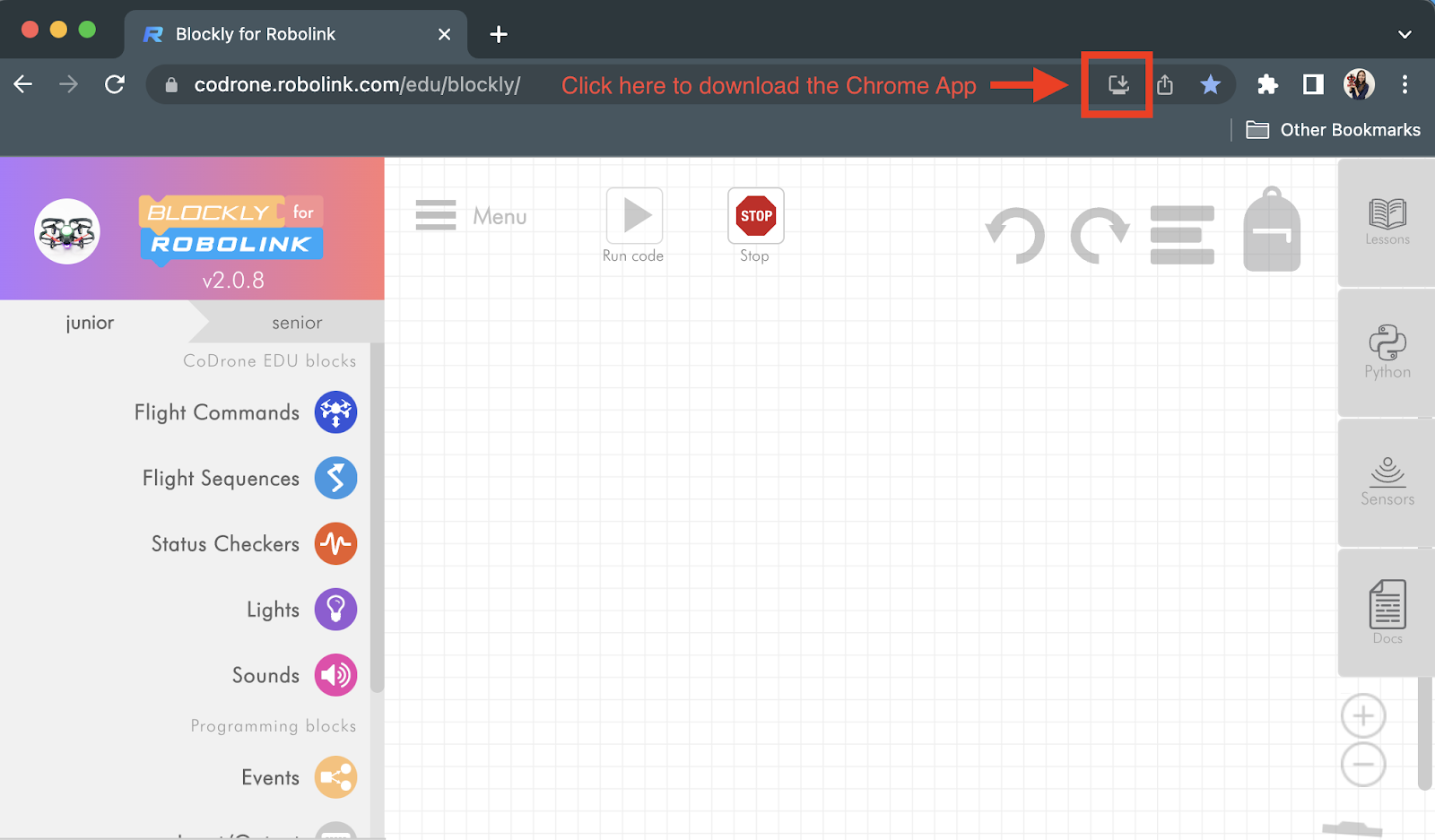Expand the hamburger Menu
The width and height of the screenshot is (1435, 840).
(471, 216)
